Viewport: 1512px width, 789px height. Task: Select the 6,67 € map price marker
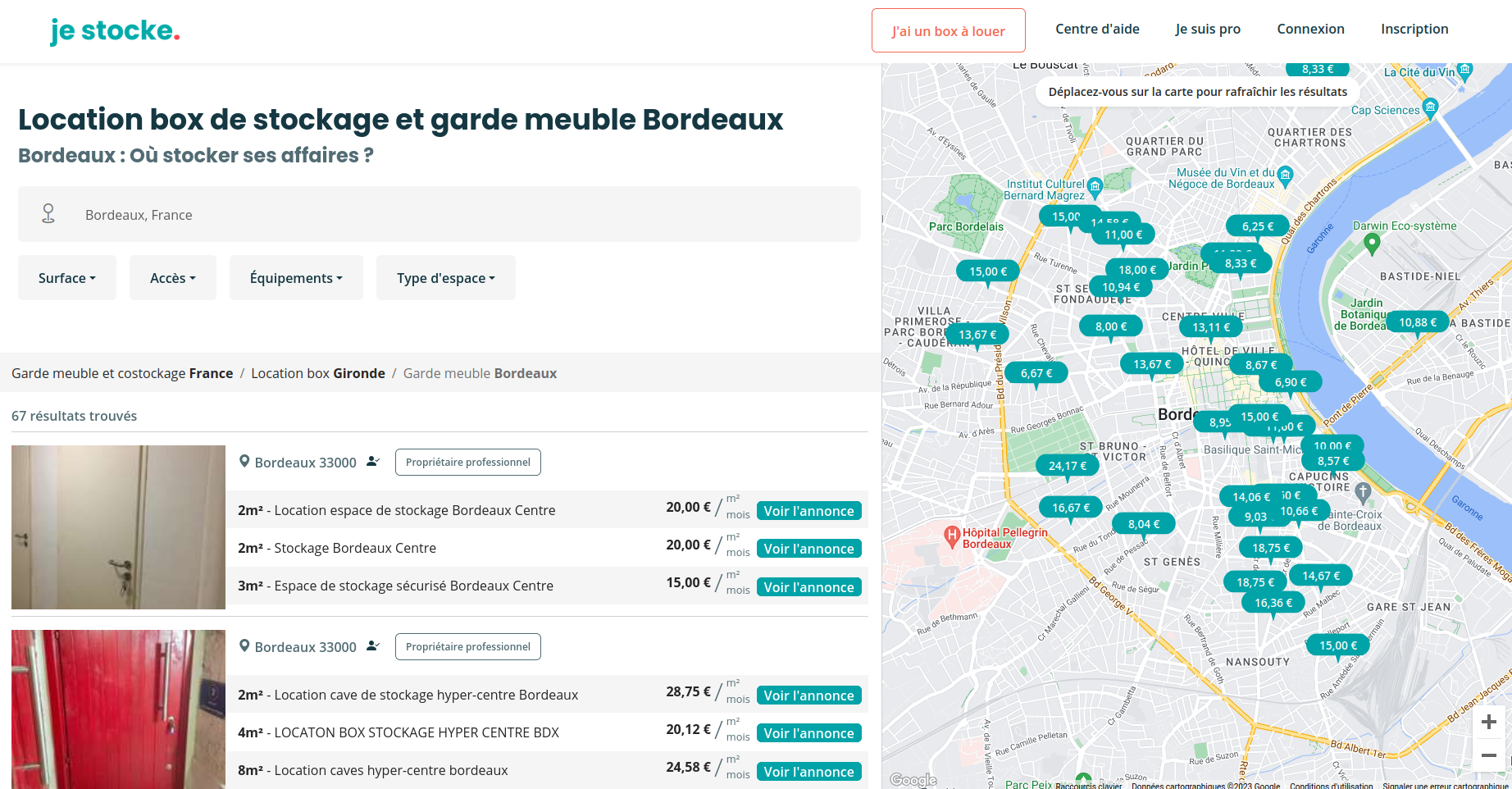coord(1036,373)
